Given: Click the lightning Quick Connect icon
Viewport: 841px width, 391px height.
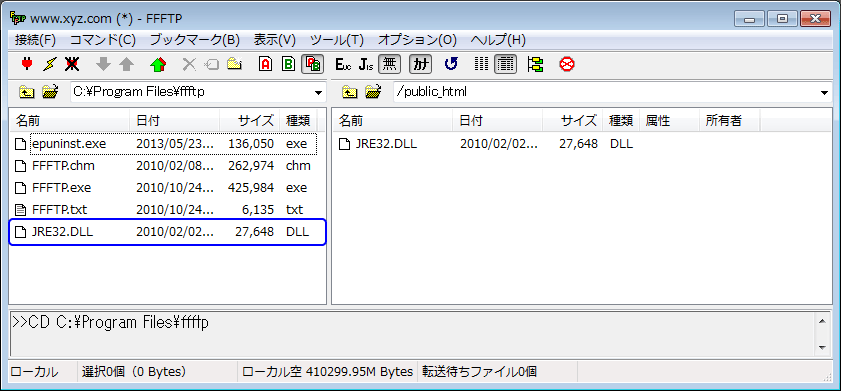Looking at the screenshot, I should [x=49, y=65].
